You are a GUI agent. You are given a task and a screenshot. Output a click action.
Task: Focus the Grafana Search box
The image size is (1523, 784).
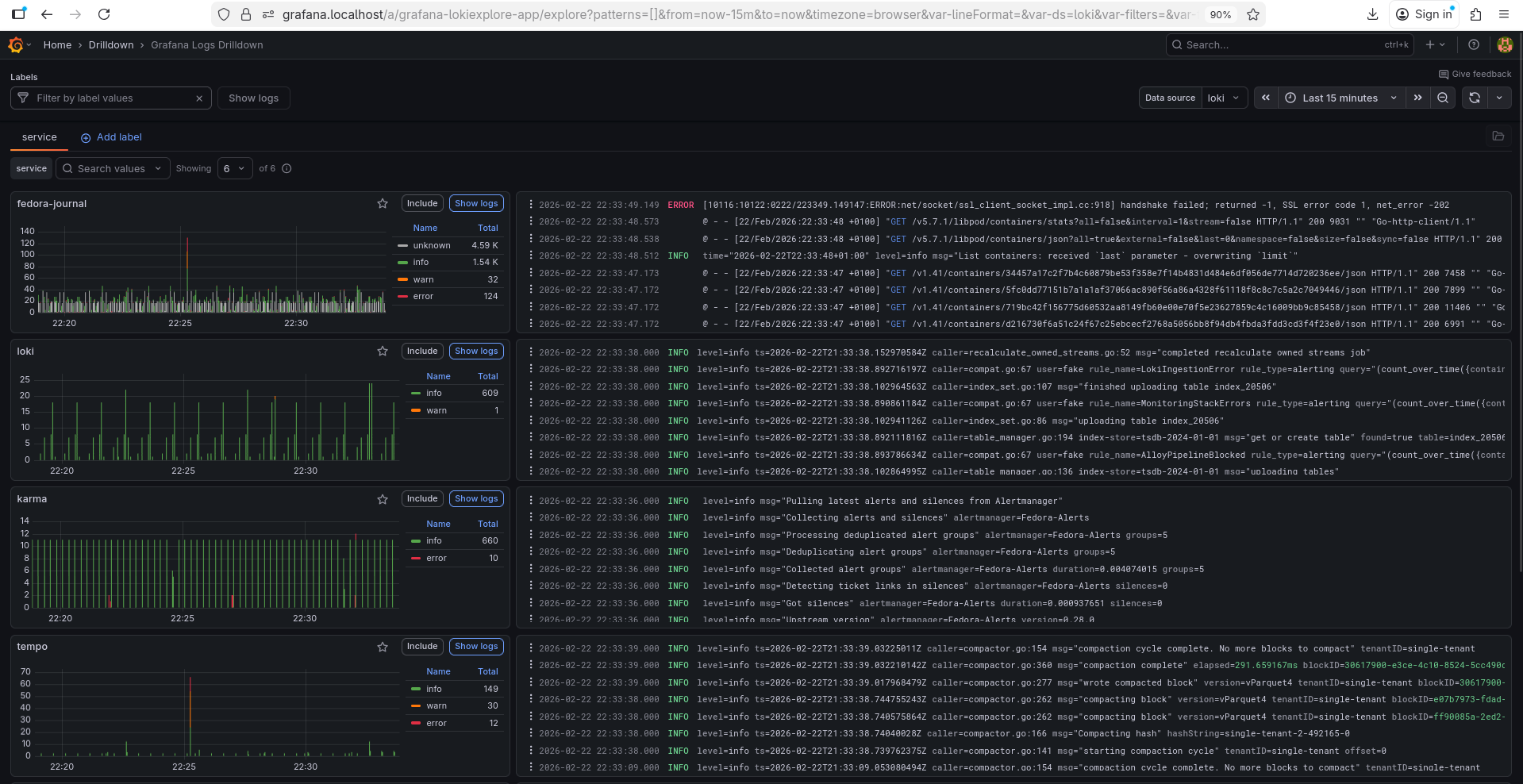tap(1290, 45)
